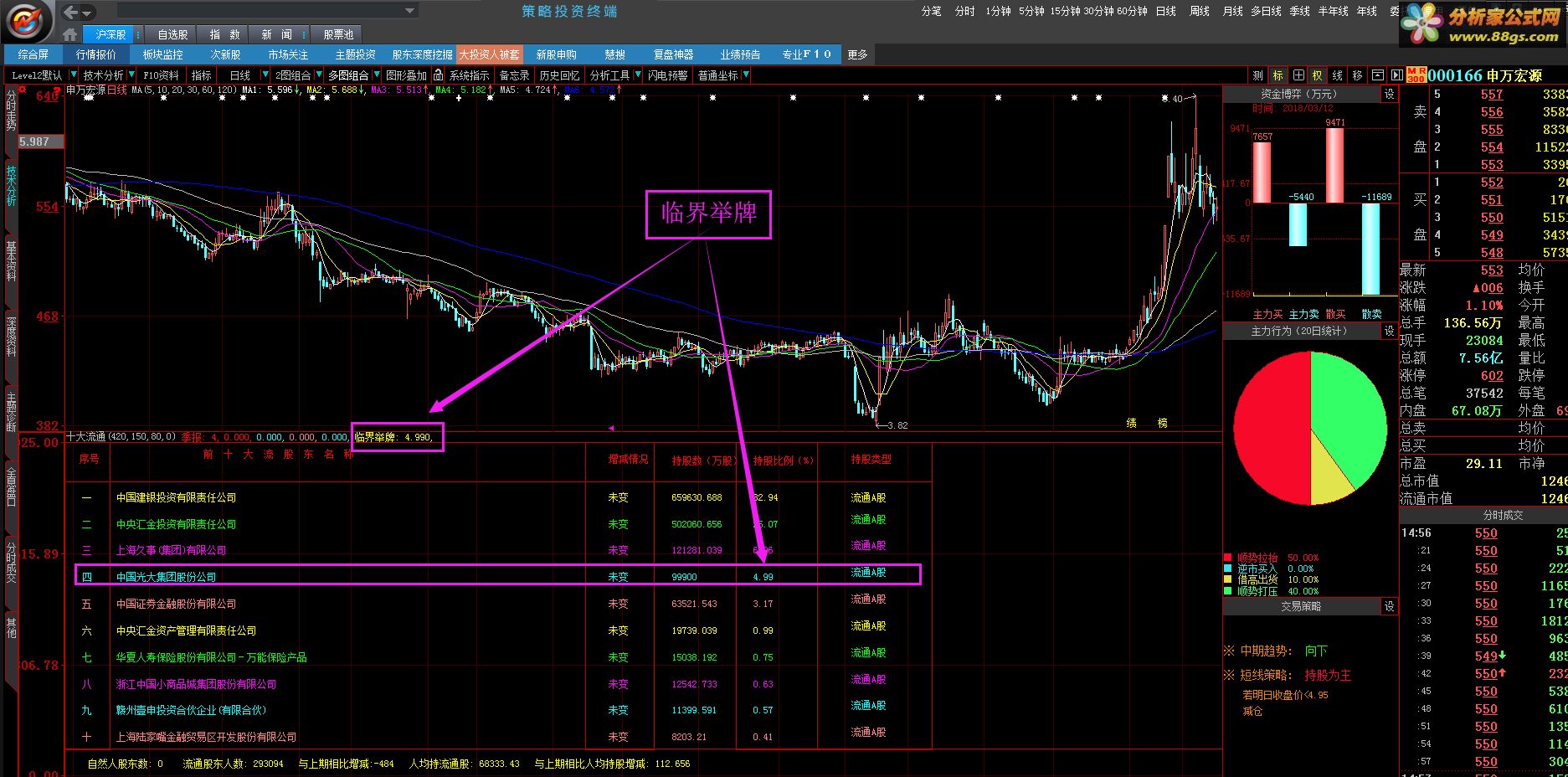Click the F10资料 button

pos(161,75)
